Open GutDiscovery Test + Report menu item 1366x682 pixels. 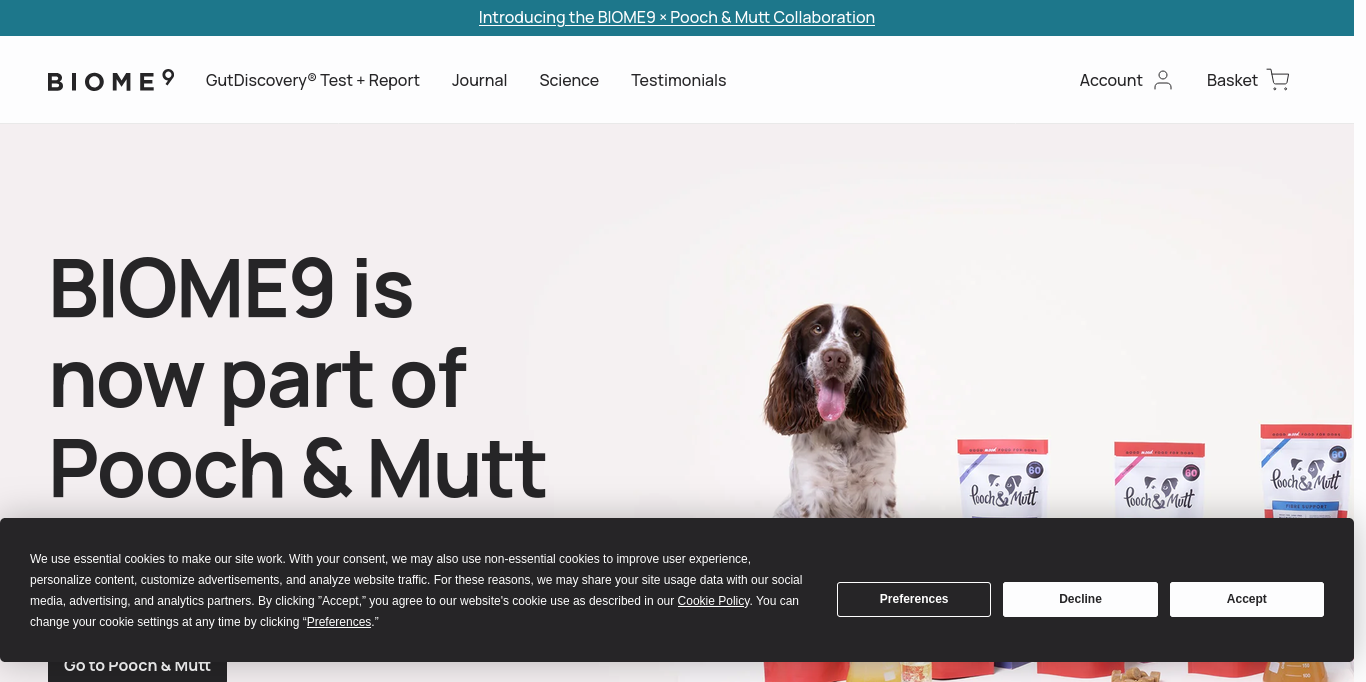pos(313,80)
